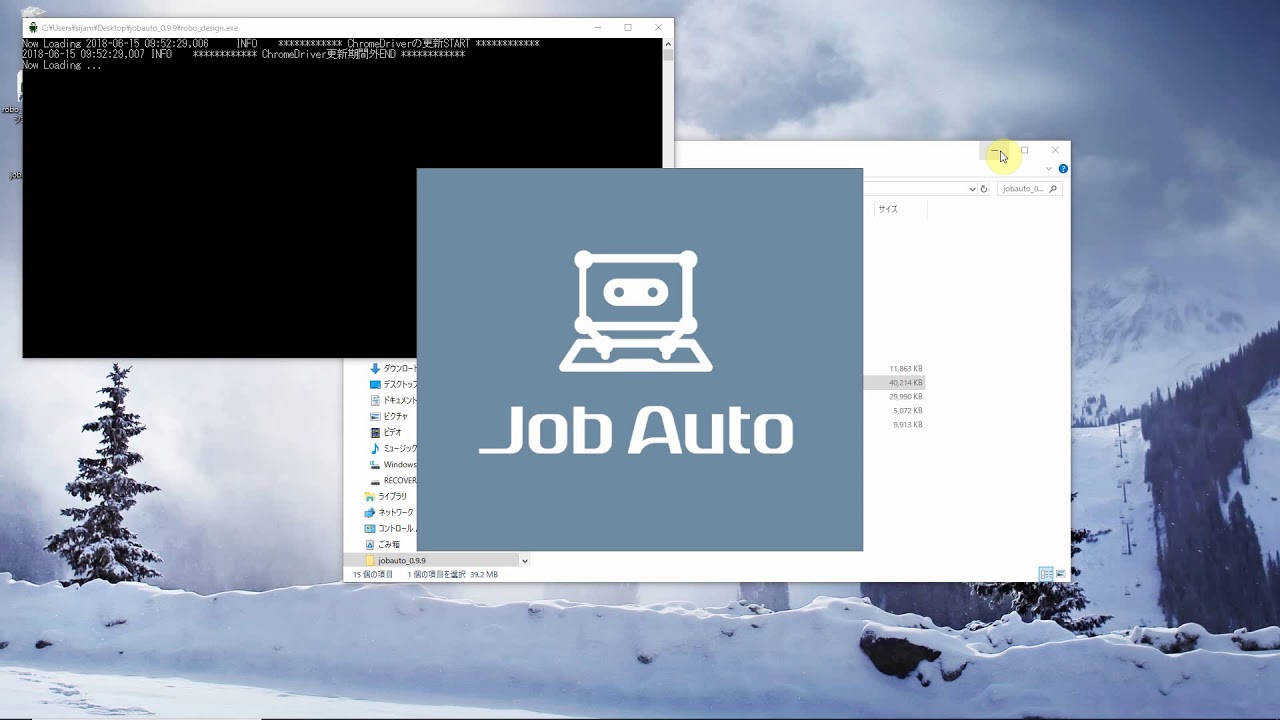Select the RECOVERY drive in Explorer sidebar
The height and width of the screenshot is (720, 1280).
393,480
